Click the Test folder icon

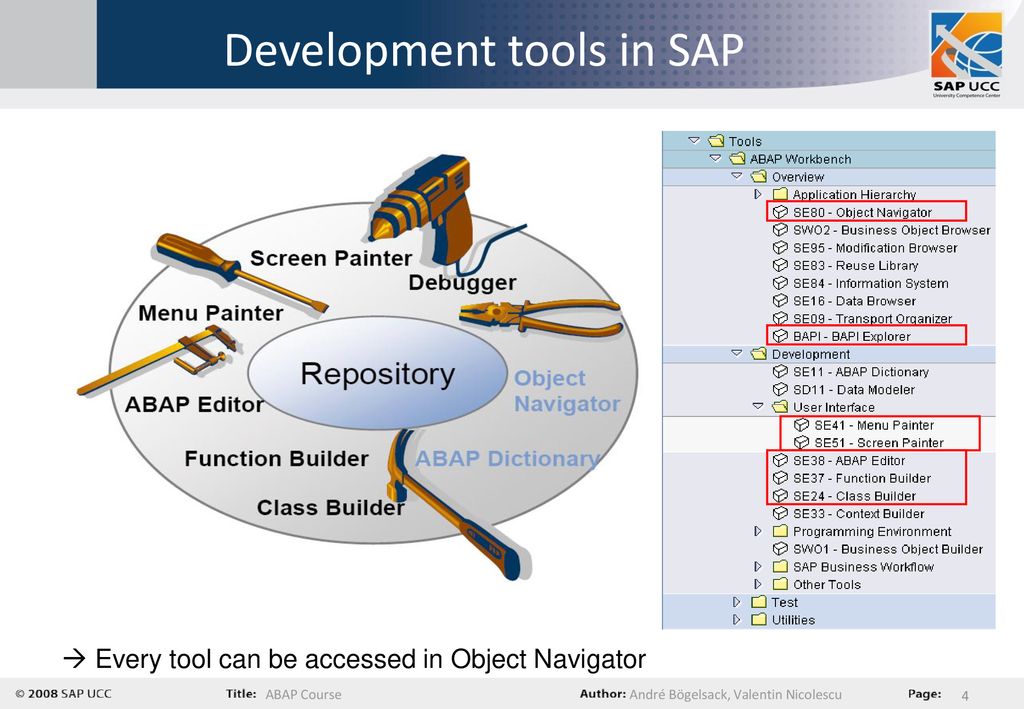759,602
